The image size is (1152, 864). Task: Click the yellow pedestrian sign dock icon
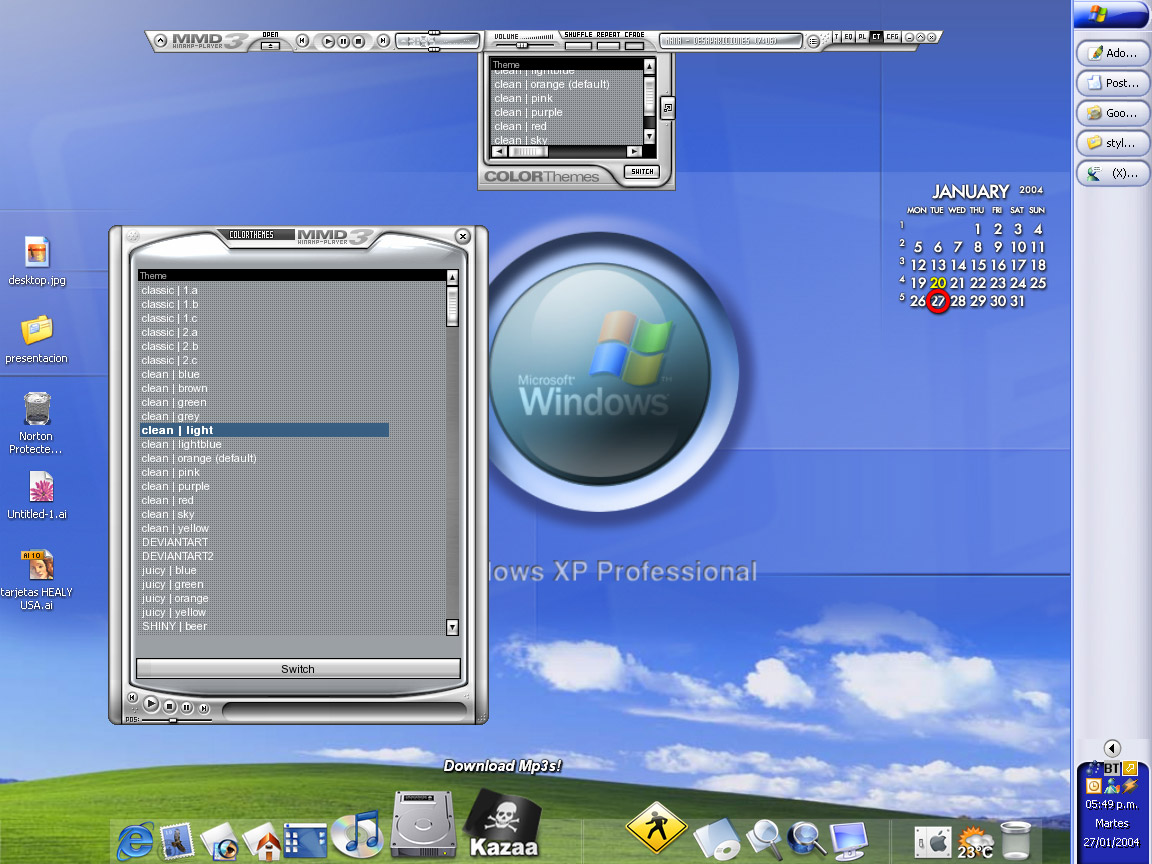[x=656, y=827]
